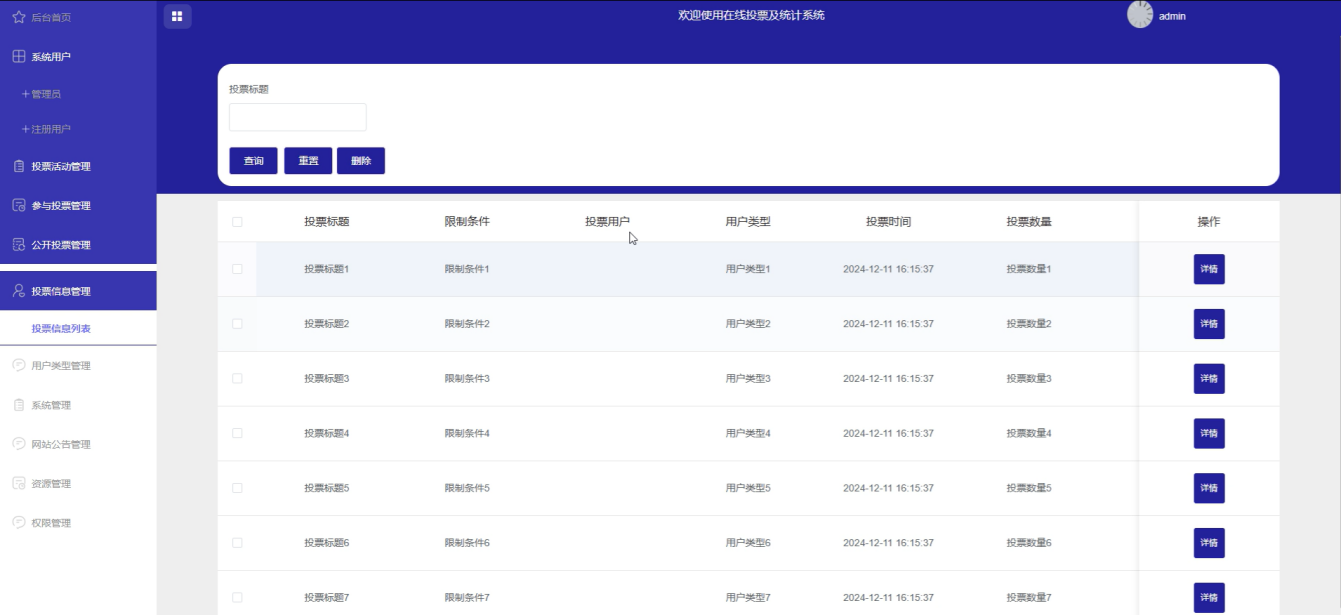The width and height of the screenshot is (1341, 615).
Task: Click the star icon beside 后台首页
Action: [18, 17]
